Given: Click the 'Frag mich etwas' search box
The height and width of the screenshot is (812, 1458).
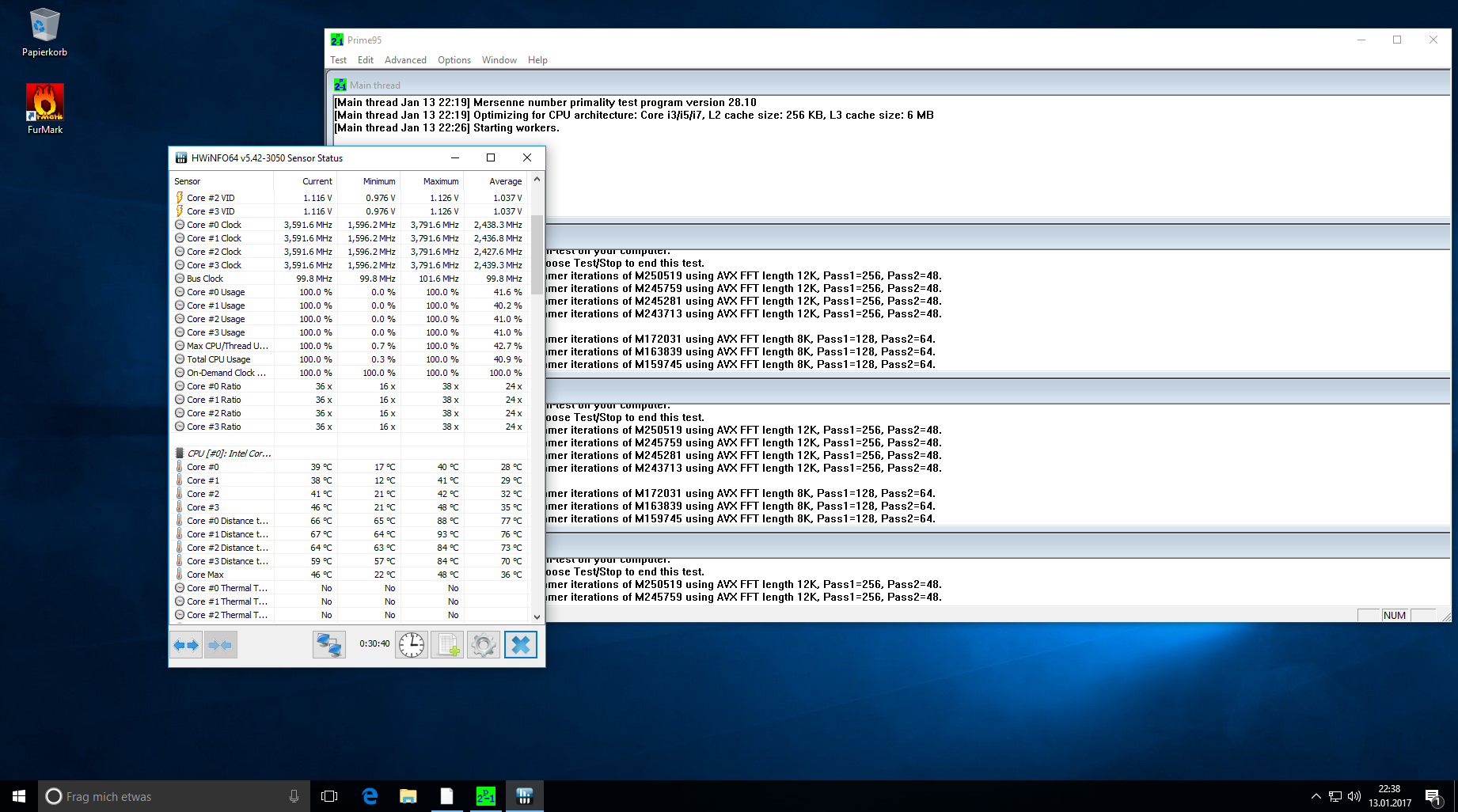Looking at the screenshot, I should [x=173, y=796].
